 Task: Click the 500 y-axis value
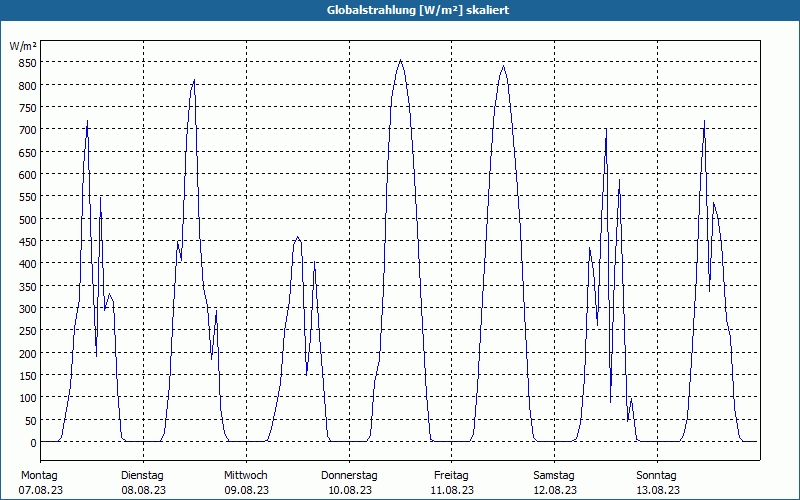coord(27,219)
